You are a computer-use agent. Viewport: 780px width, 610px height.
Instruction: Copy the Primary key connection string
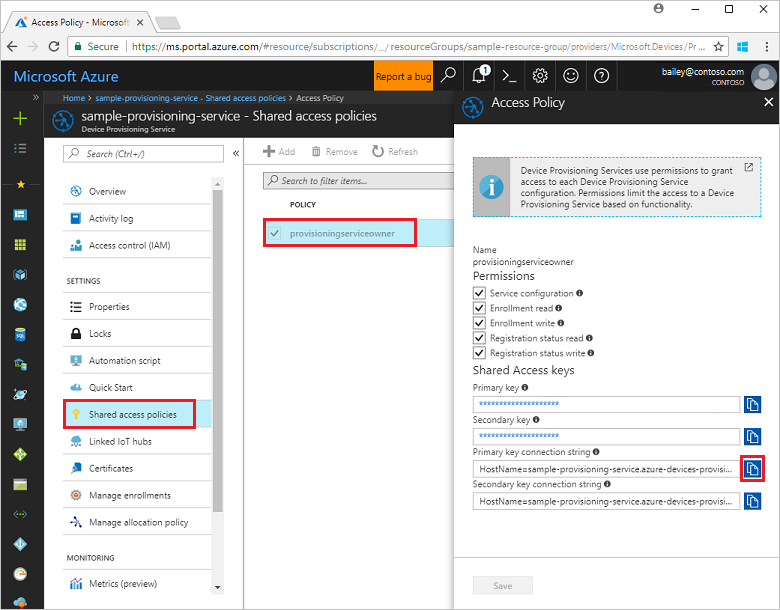tap(752, 469)
